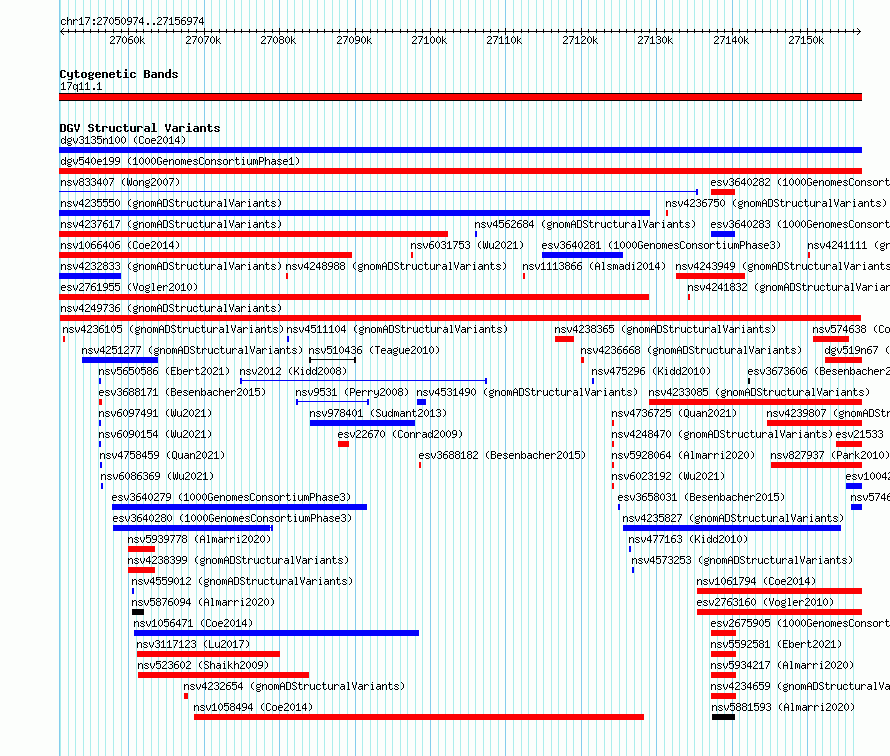Select nsv4243949 gnomAD variant label
Image resolution: width=890 pixels, height=756 pixels.
(x=783, y=266)
